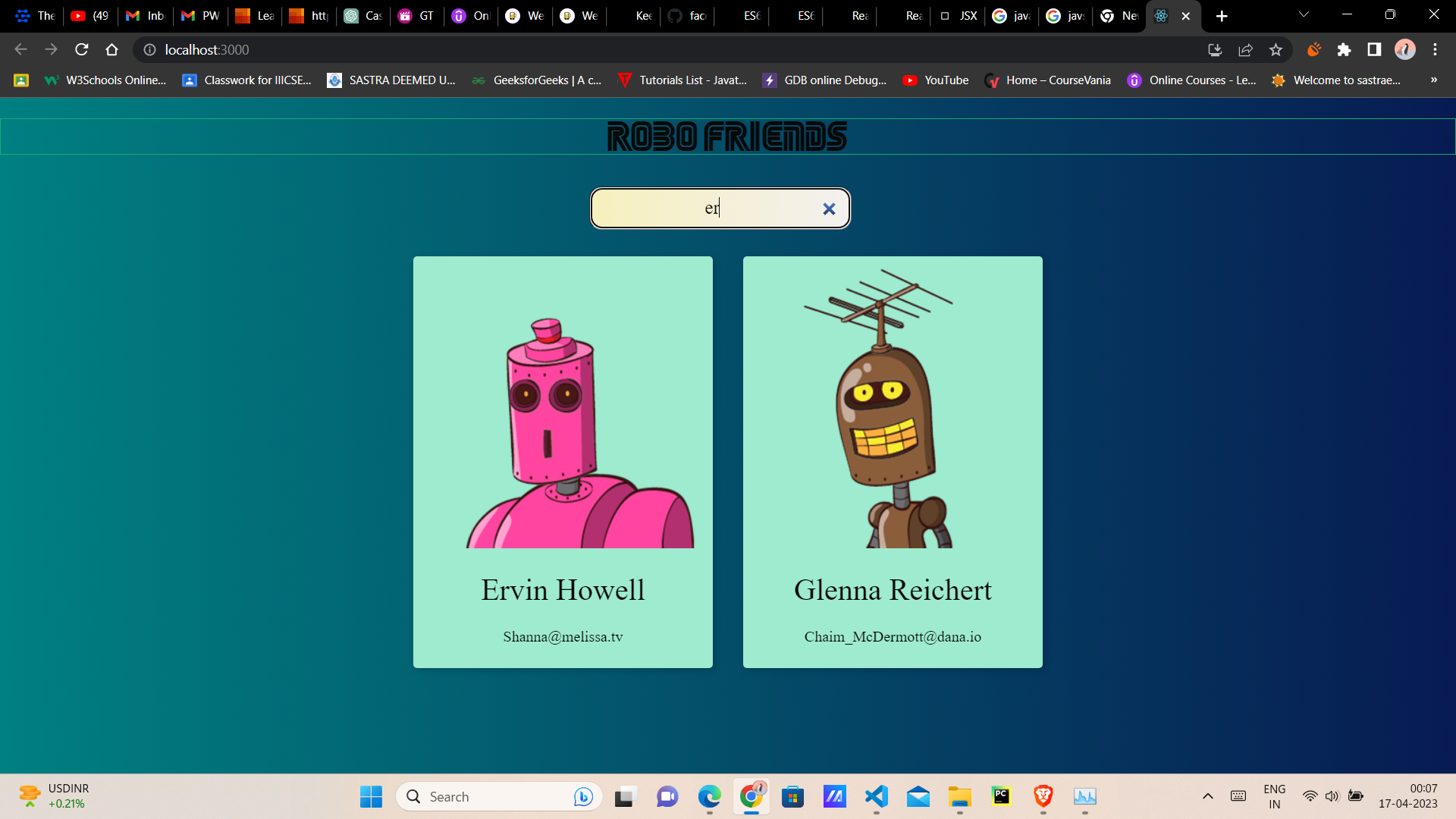Open a new browser tab with plus button
The image size is (1456, 819).
pos(1222,16)
